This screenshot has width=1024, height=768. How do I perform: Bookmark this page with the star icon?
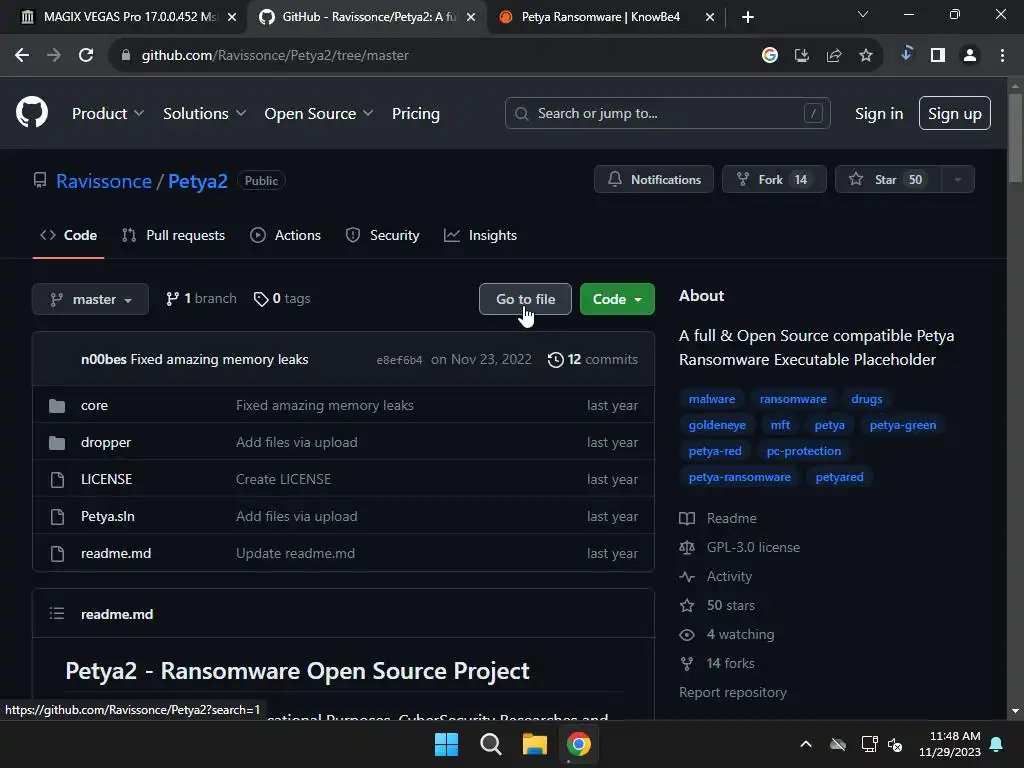pos(865,56)
